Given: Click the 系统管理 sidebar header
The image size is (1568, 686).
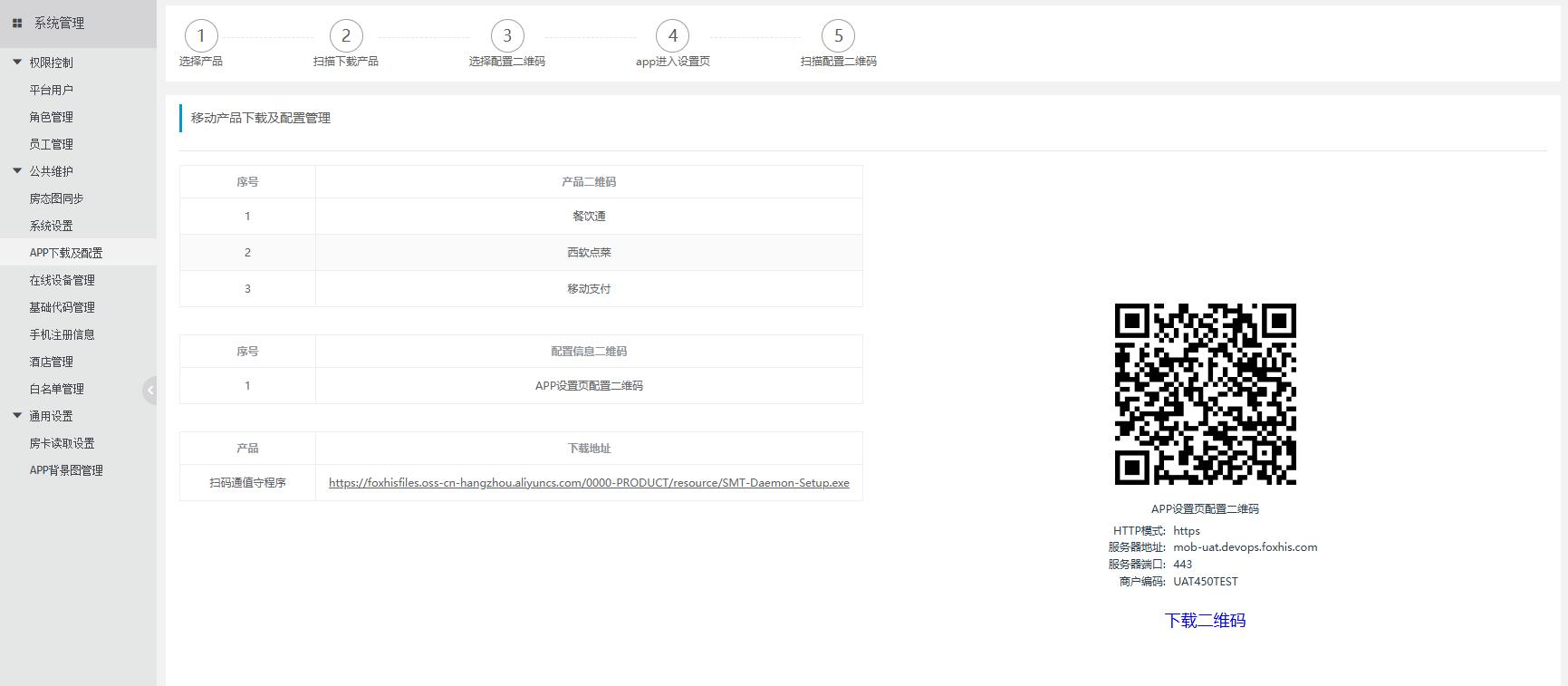Looking at the screenshot, I should pos(78,24).
